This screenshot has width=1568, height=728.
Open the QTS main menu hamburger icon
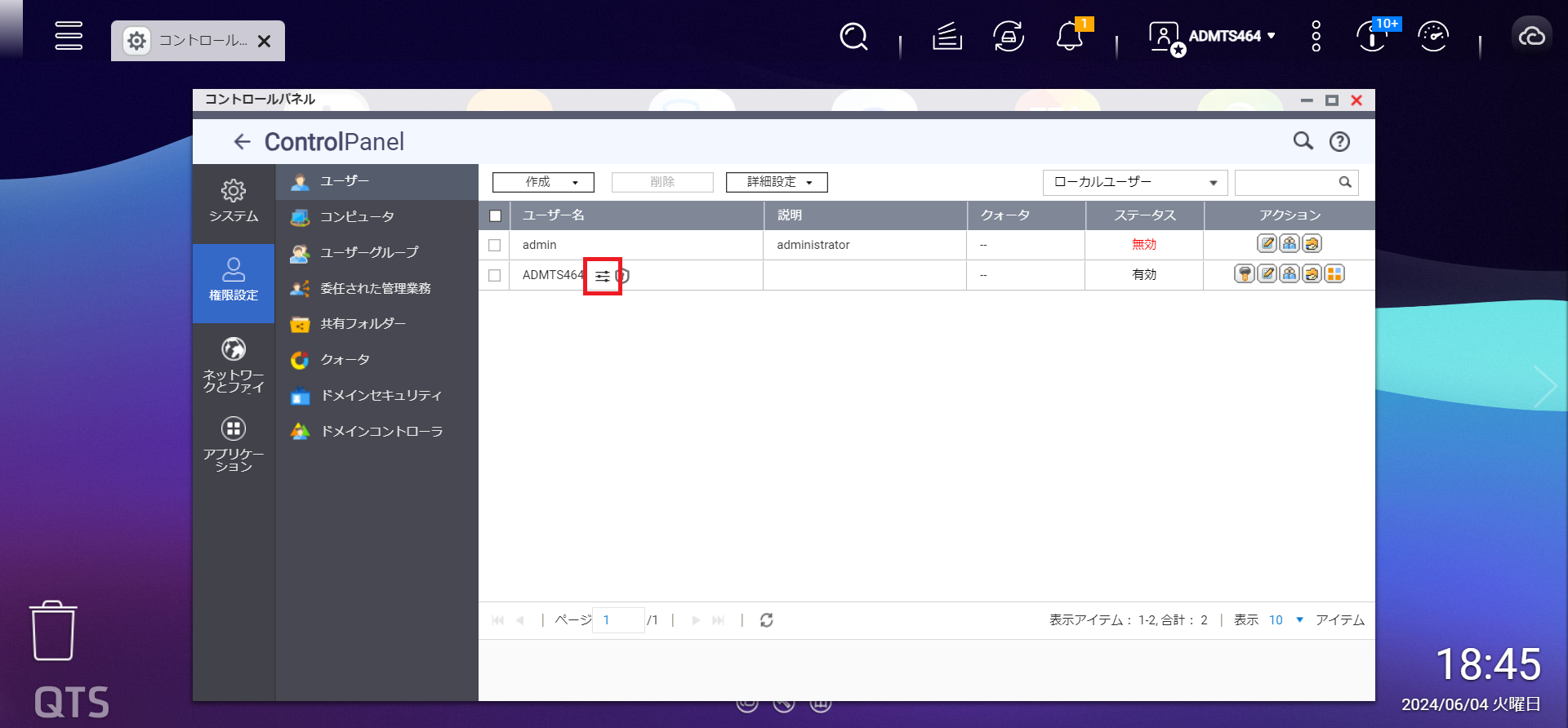coord(69,36)
